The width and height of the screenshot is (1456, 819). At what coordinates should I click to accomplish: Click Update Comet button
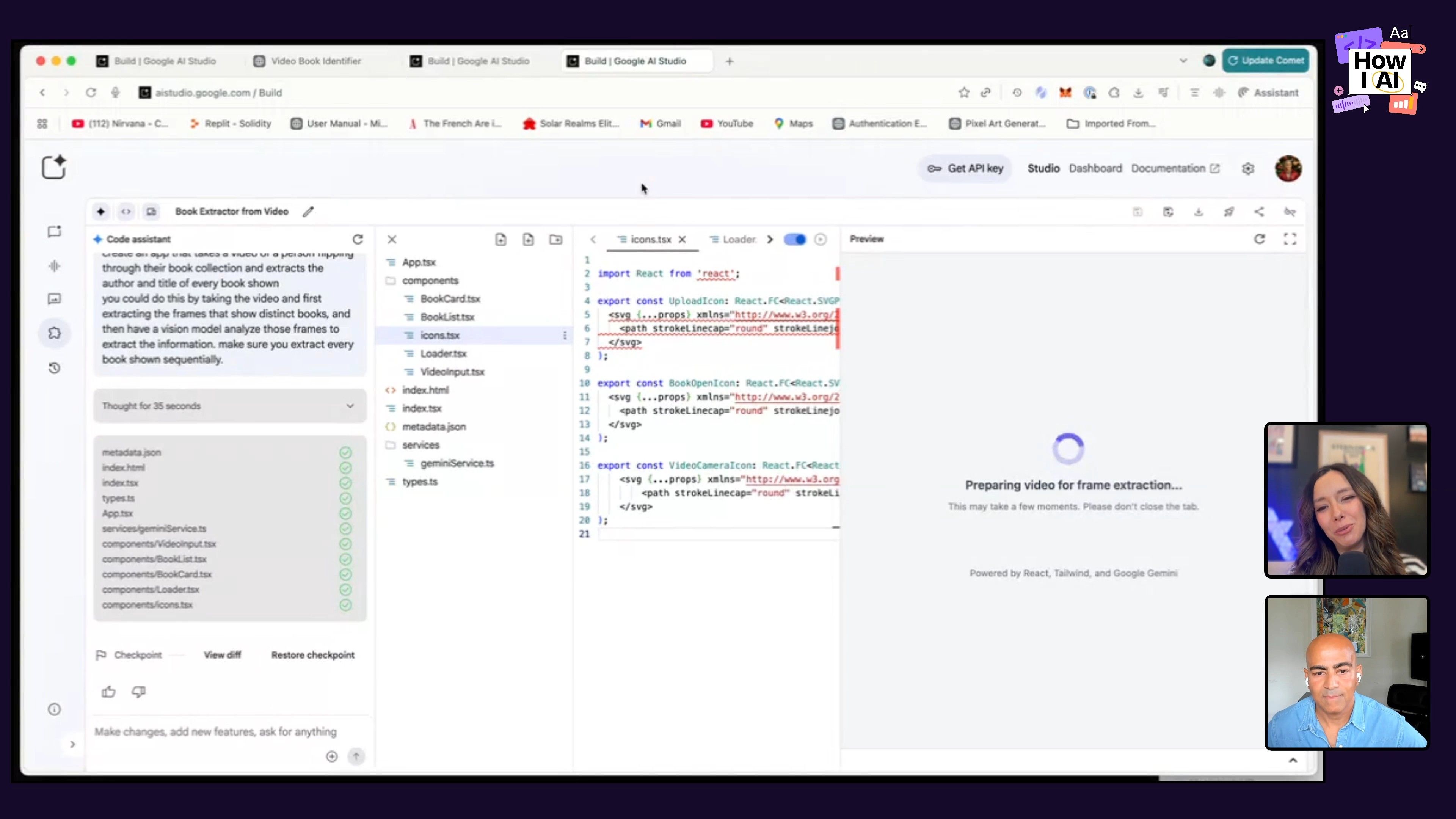click(x=1266, y=61)
